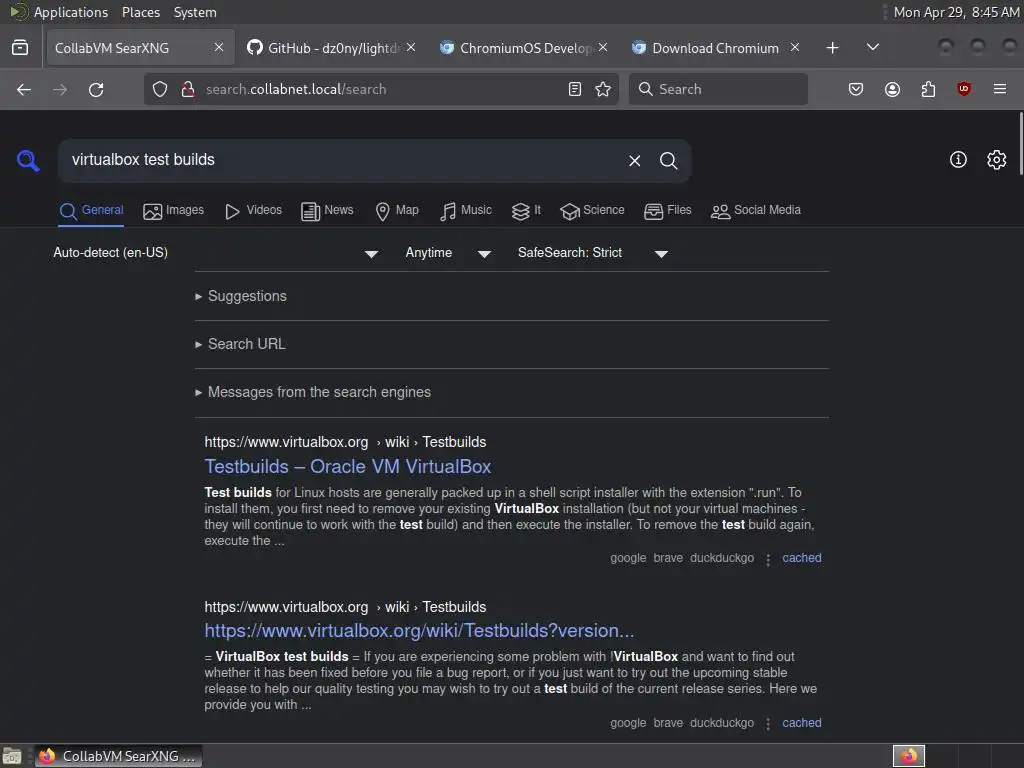Select the Videos search category
This screenshot has height=768, width=1024.
(253, 211)
